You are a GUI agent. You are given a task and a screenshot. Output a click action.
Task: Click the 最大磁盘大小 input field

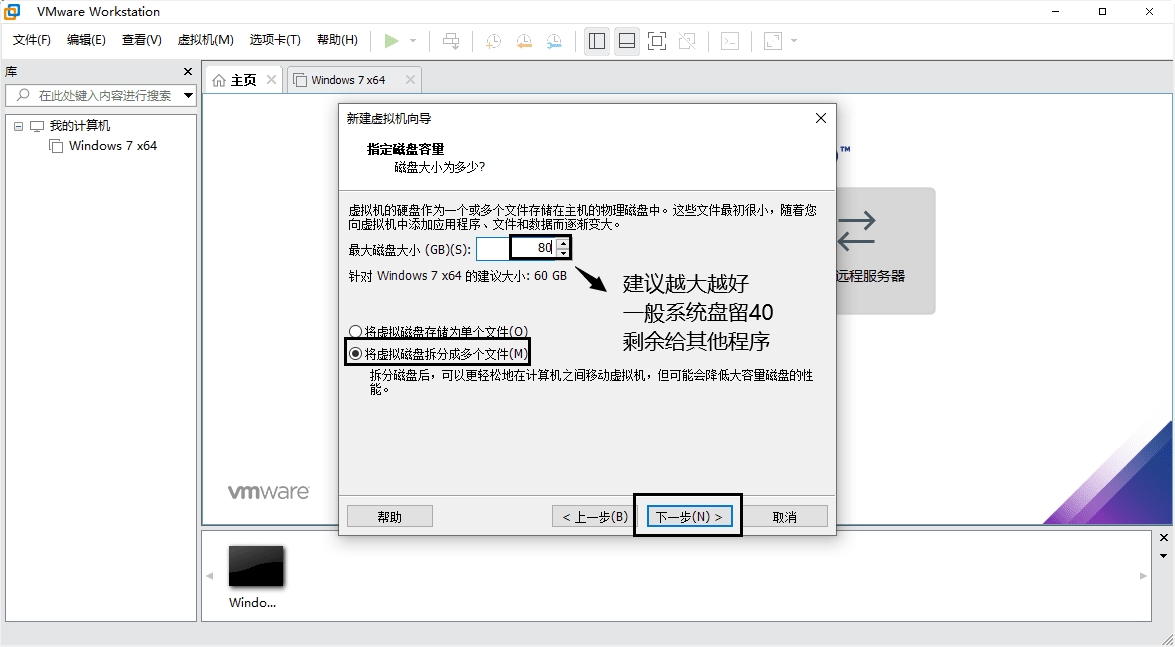coord(516,248)
